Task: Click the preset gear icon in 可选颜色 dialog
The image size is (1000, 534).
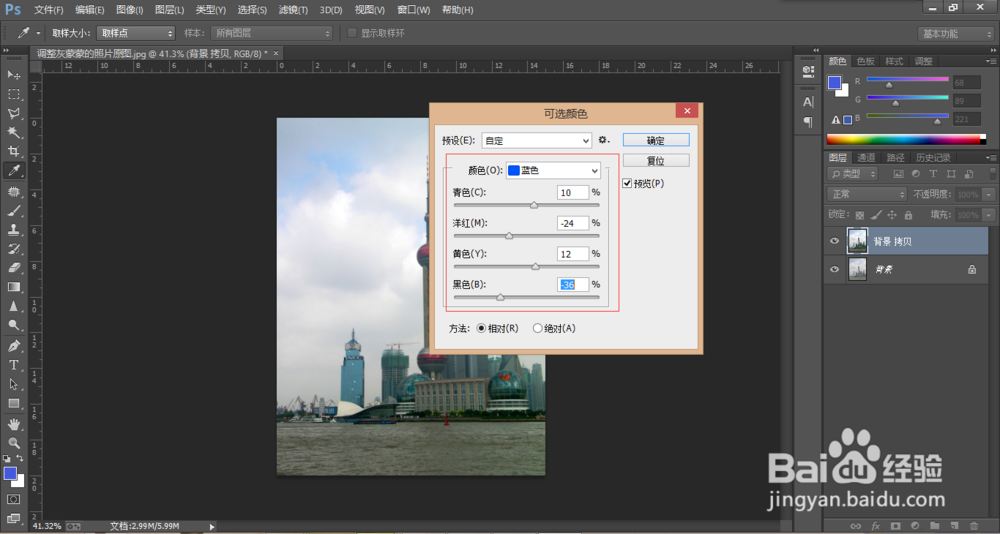Action: click(x=603, y=140)
